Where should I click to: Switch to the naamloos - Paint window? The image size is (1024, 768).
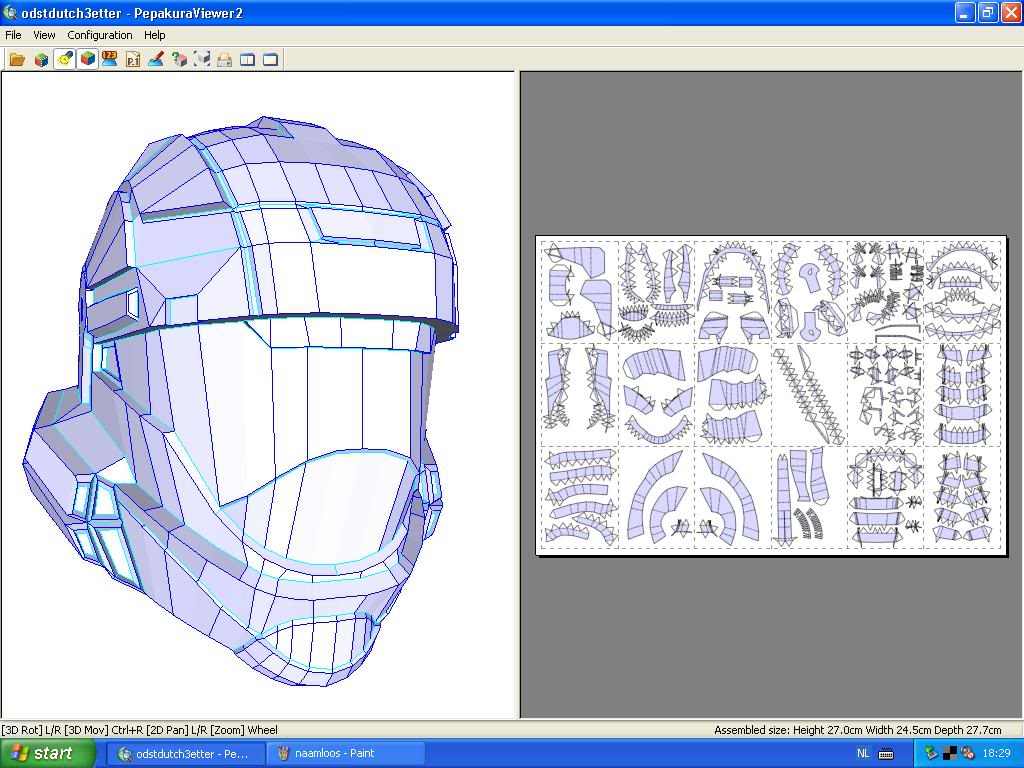pyautogui.click(x=345, y=754)
